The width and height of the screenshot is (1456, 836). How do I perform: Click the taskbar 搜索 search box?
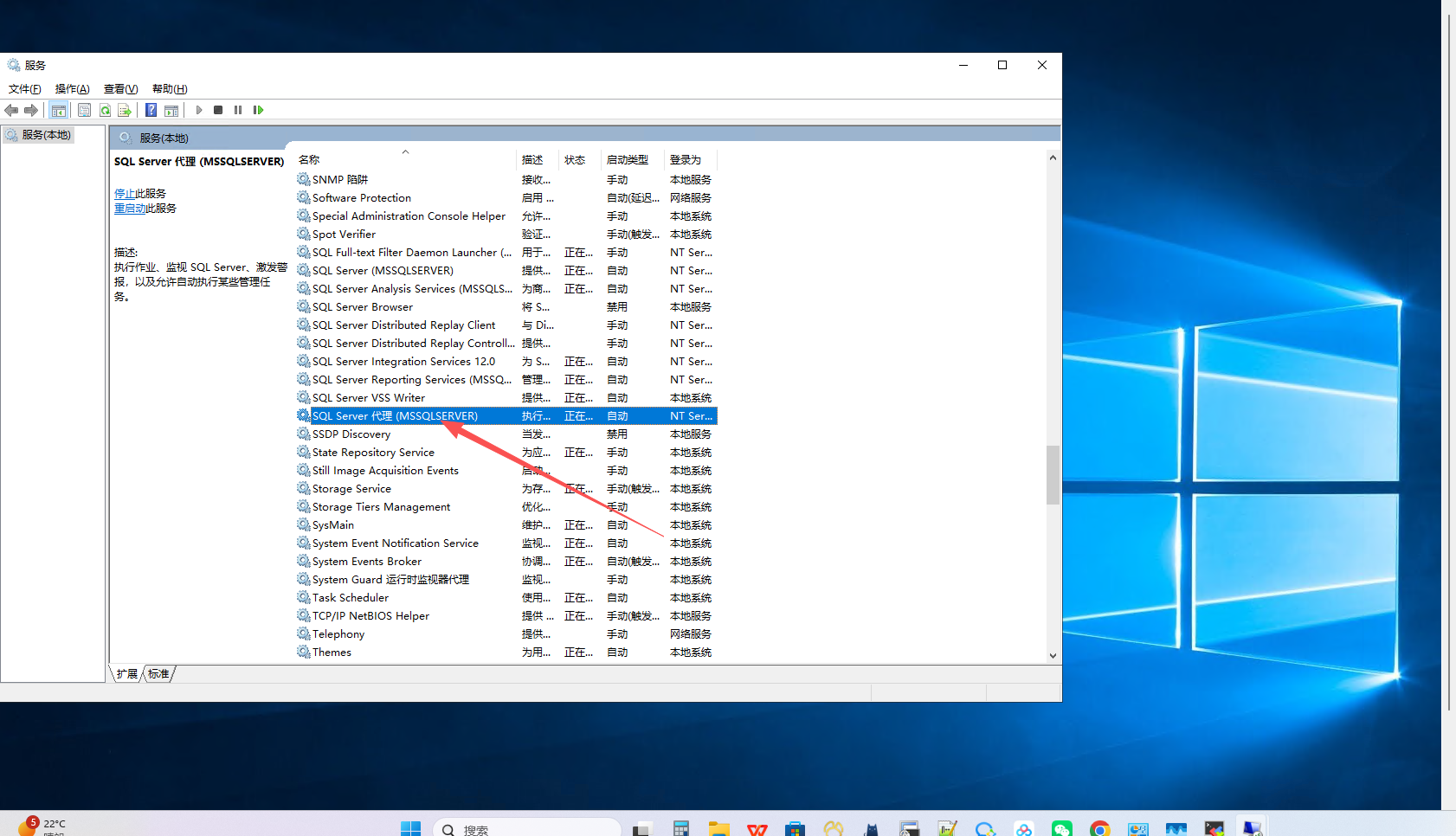[527, 829]
